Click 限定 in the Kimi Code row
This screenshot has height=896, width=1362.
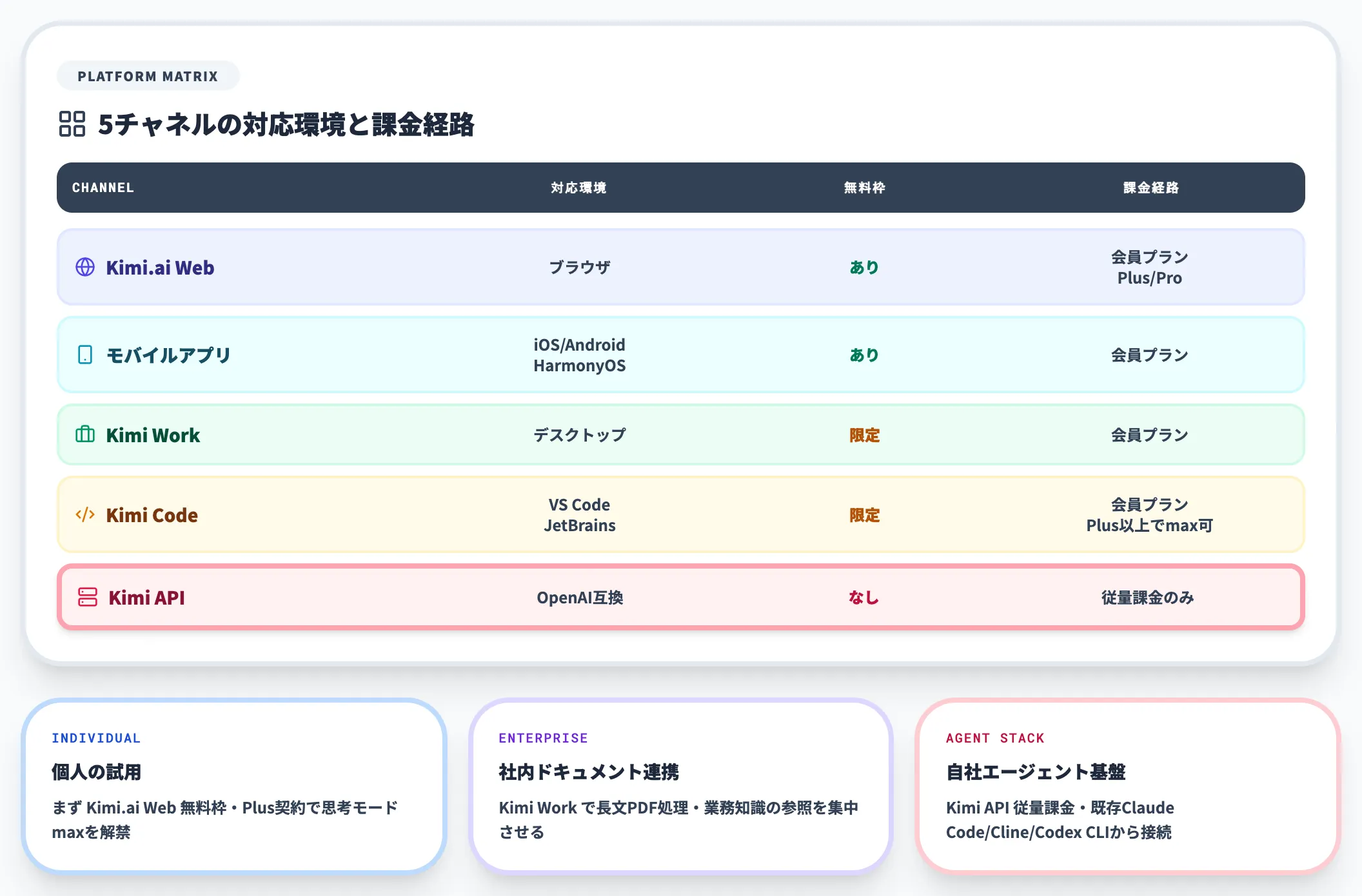(x=864, y=515)
